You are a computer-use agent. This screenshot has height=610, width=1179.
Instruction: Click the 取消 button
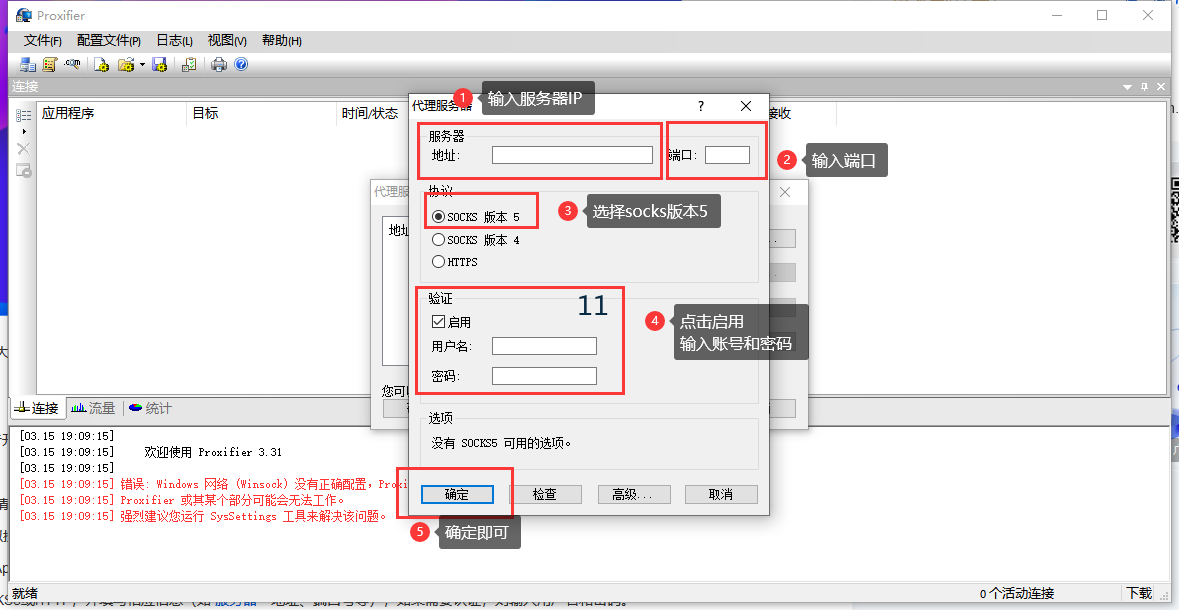(721, 494)
